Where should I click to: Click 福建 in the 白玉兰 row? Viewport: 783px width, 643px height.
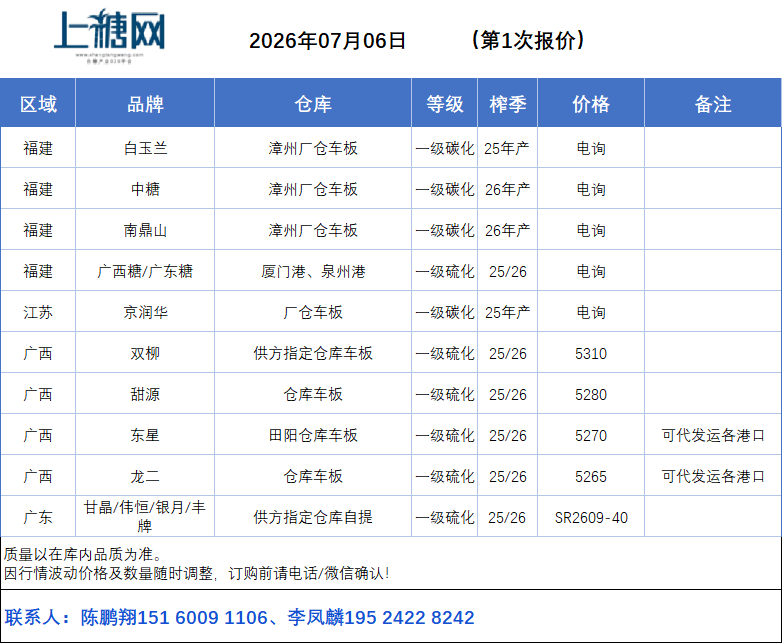point(38,148)
